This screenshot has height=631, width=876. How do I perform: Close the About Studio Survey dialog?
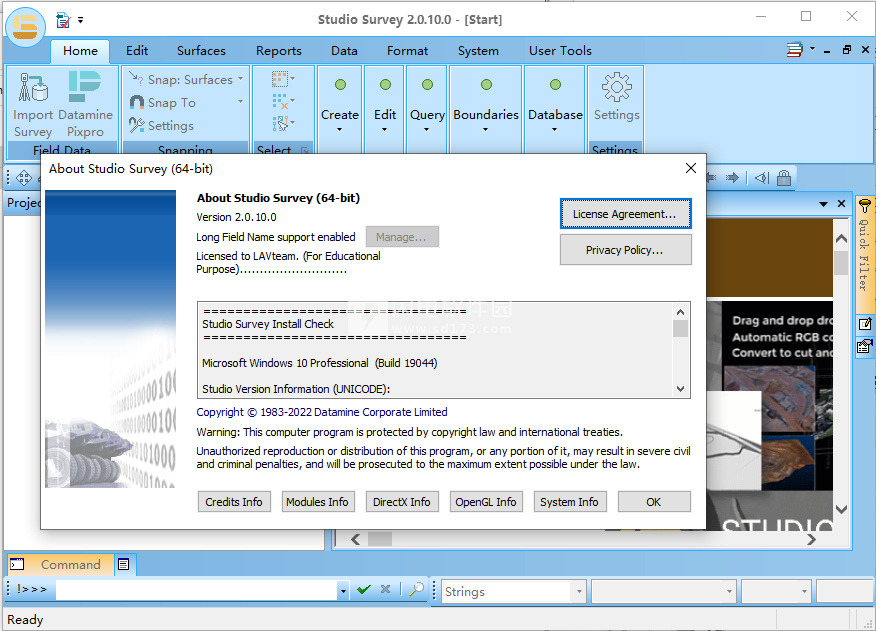[x=691, y=168]
